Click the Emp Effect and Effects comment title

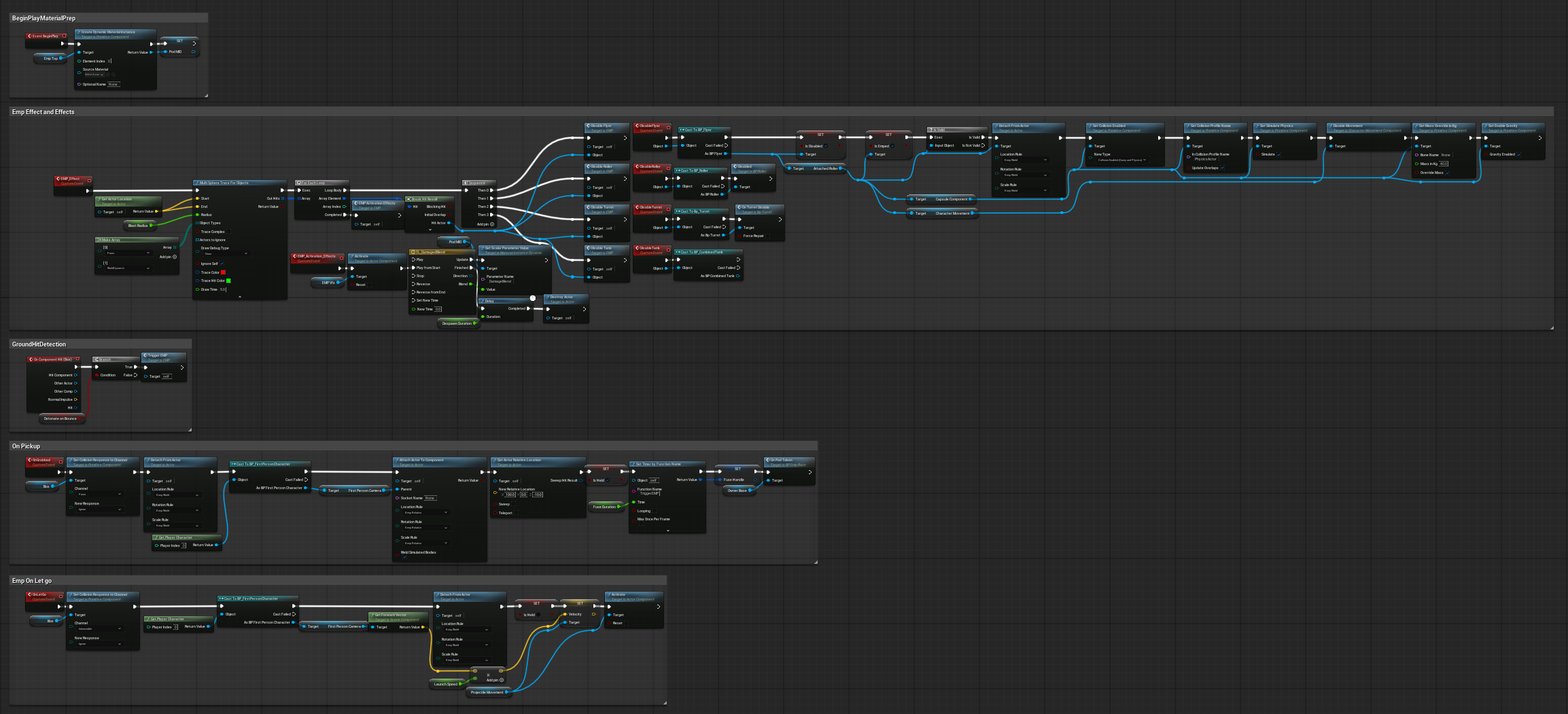pos(43,112)
